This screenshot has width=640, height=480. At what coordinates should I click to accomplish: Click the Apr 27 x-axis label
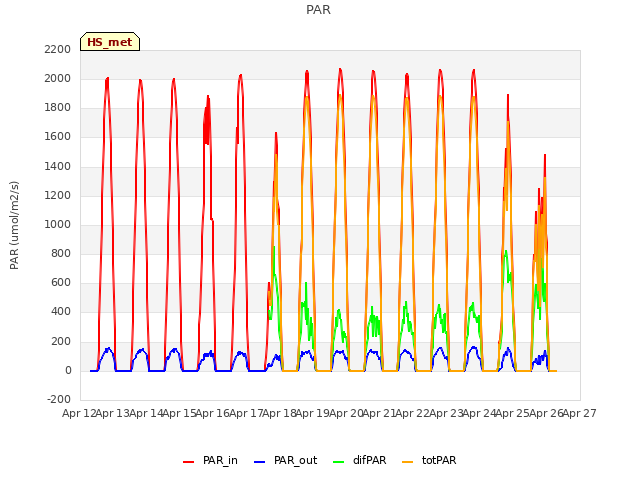point(580,413)
